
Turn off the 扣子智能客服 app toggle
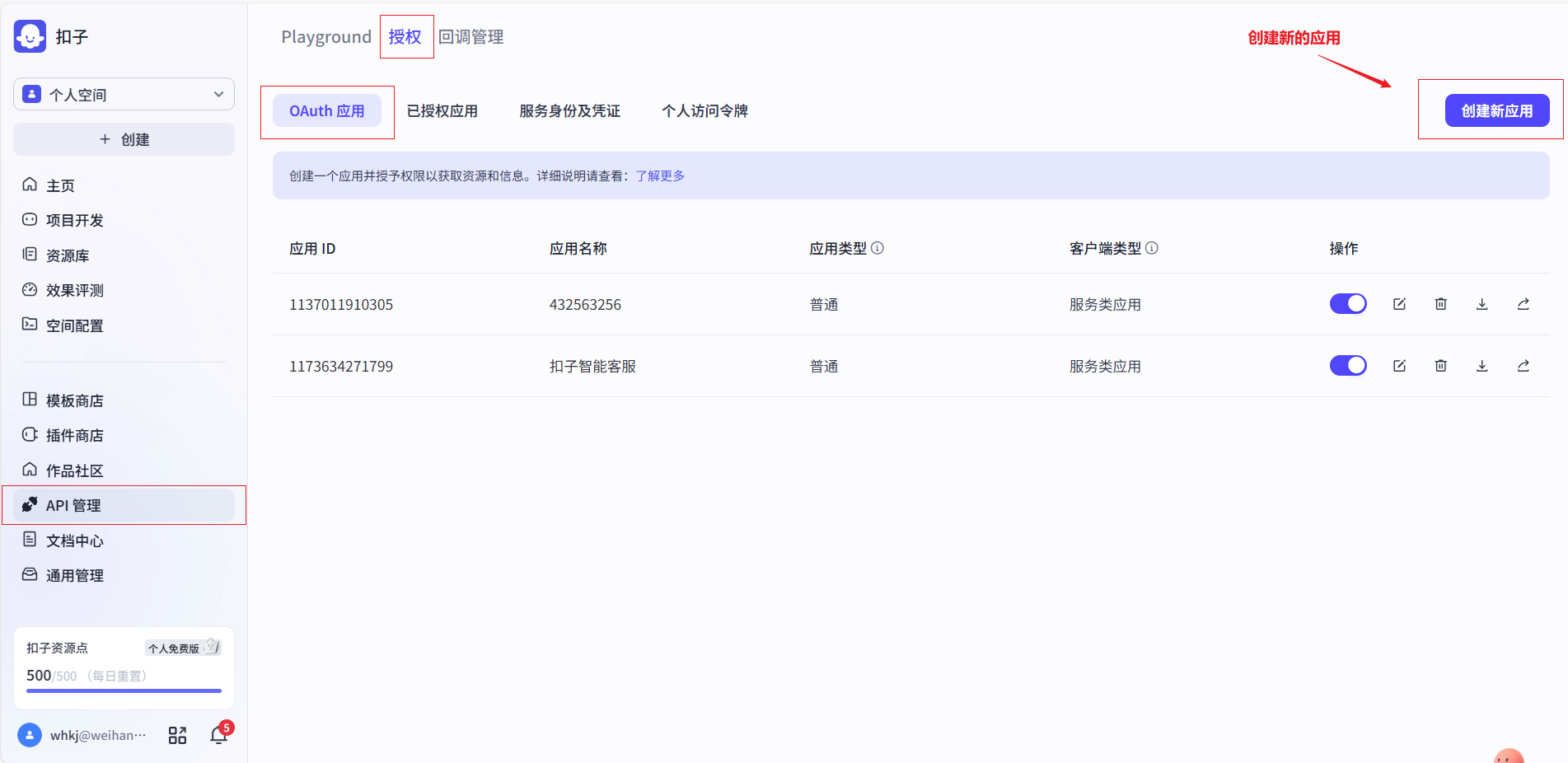tap(1348, 366)
